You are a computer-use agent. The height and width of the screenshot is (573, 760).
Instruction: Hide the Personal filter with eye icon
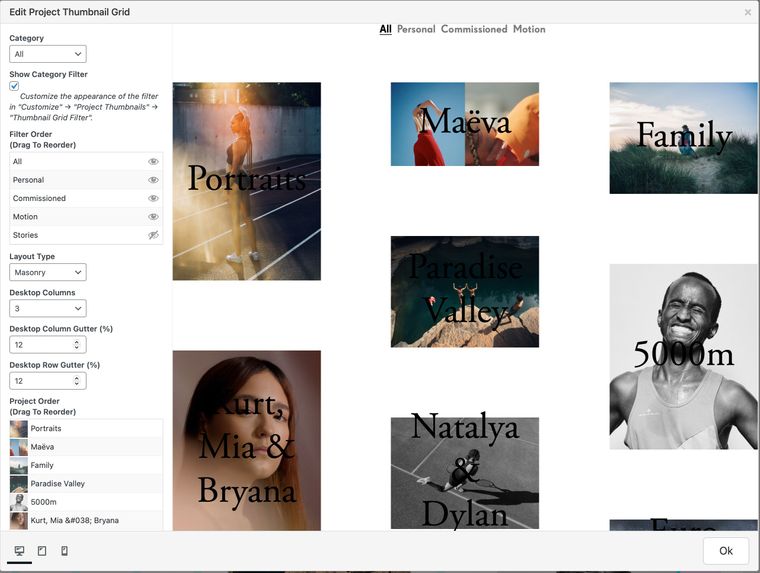pos(153,180)
